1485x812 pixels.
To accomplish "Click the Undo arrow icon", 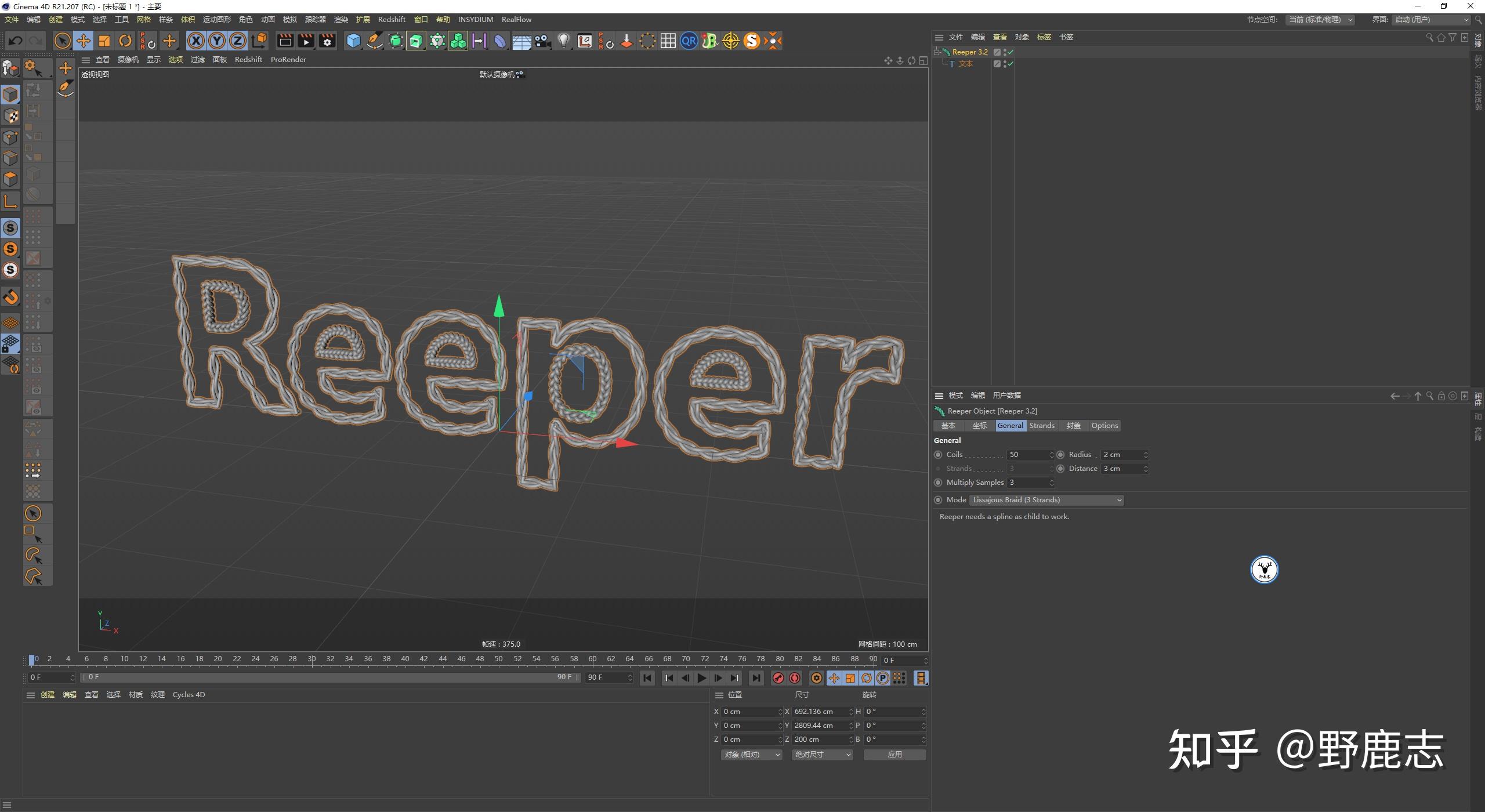I will pyautogui.click(x=16, y=41).
